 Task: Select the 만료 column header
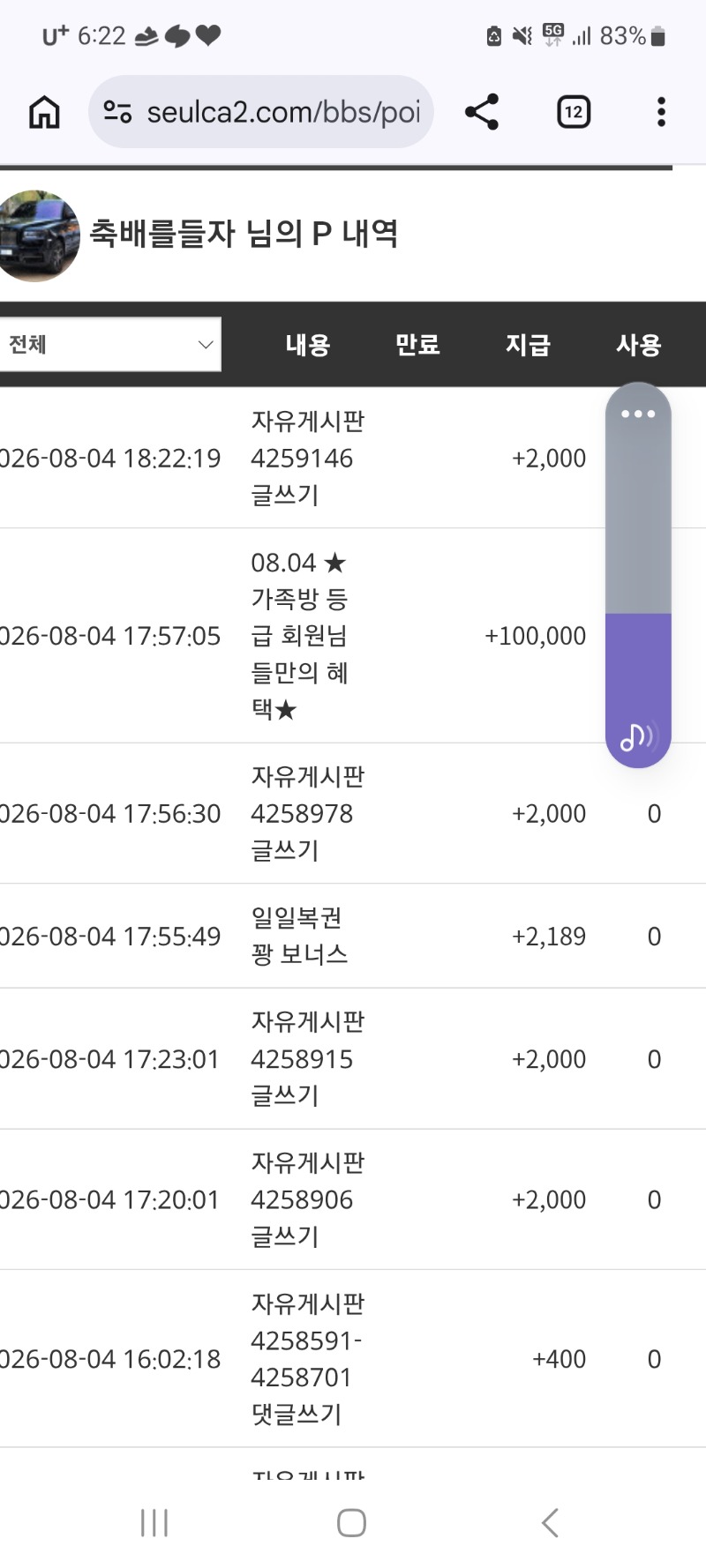pyautogui.click(x=417, y=345)
